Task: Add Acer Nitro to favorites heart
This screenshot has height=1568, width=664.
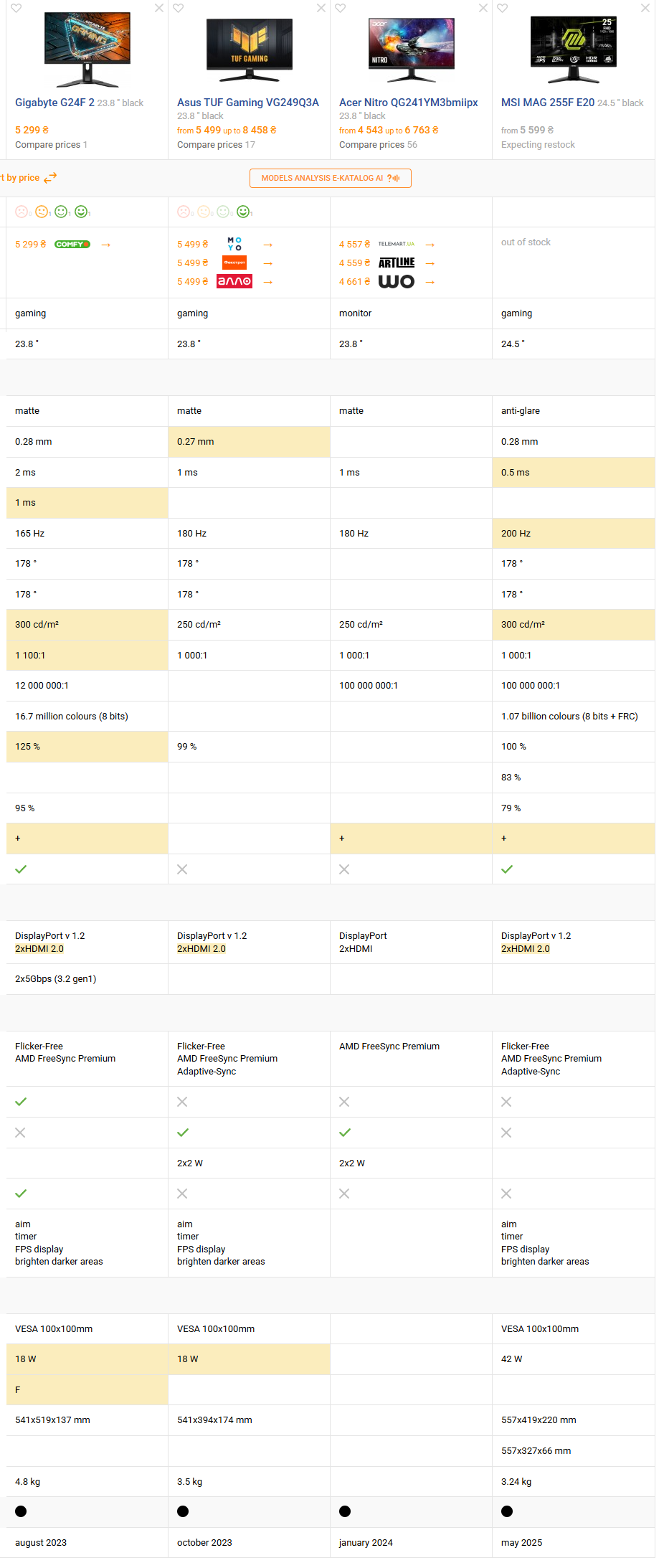Action: pyautogui.click(x=341, y=8)
